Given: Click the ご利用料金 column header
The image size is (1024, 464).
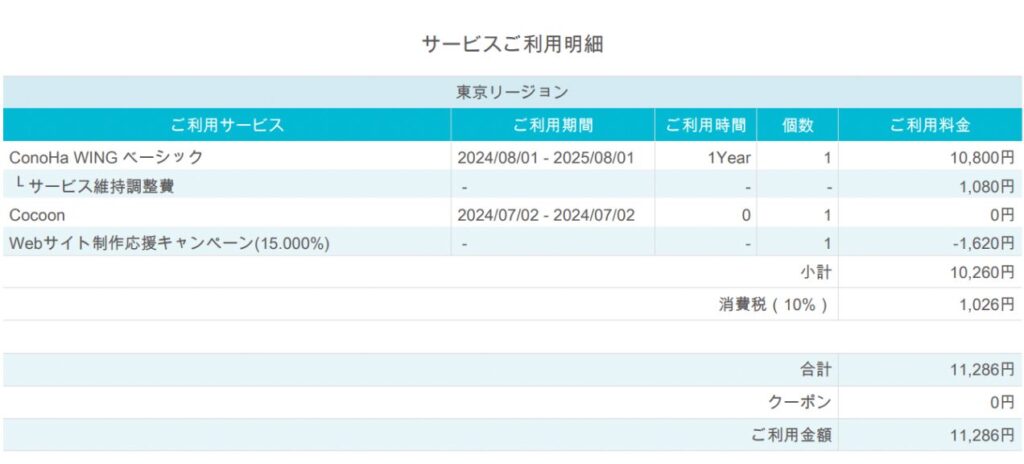Looking at the screenshot, I should click(930, 125).
